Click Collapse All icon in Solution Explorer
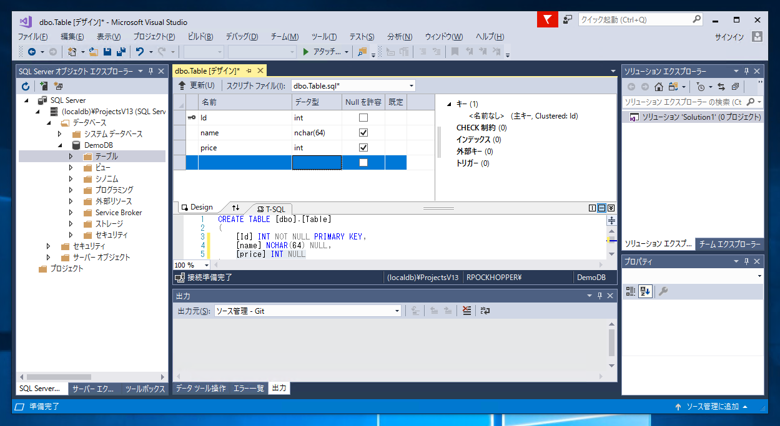 [x=735, y=87]
